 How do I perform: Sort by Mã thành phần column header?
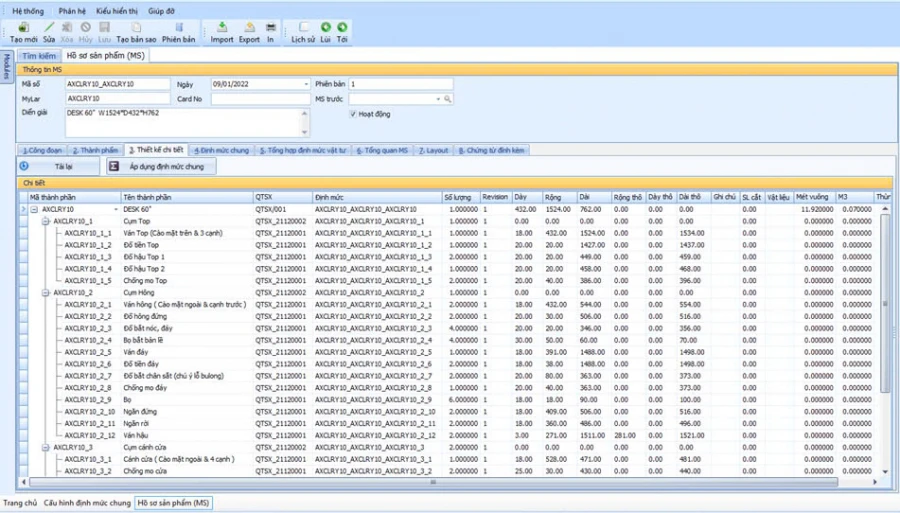(x=74, y=197)
